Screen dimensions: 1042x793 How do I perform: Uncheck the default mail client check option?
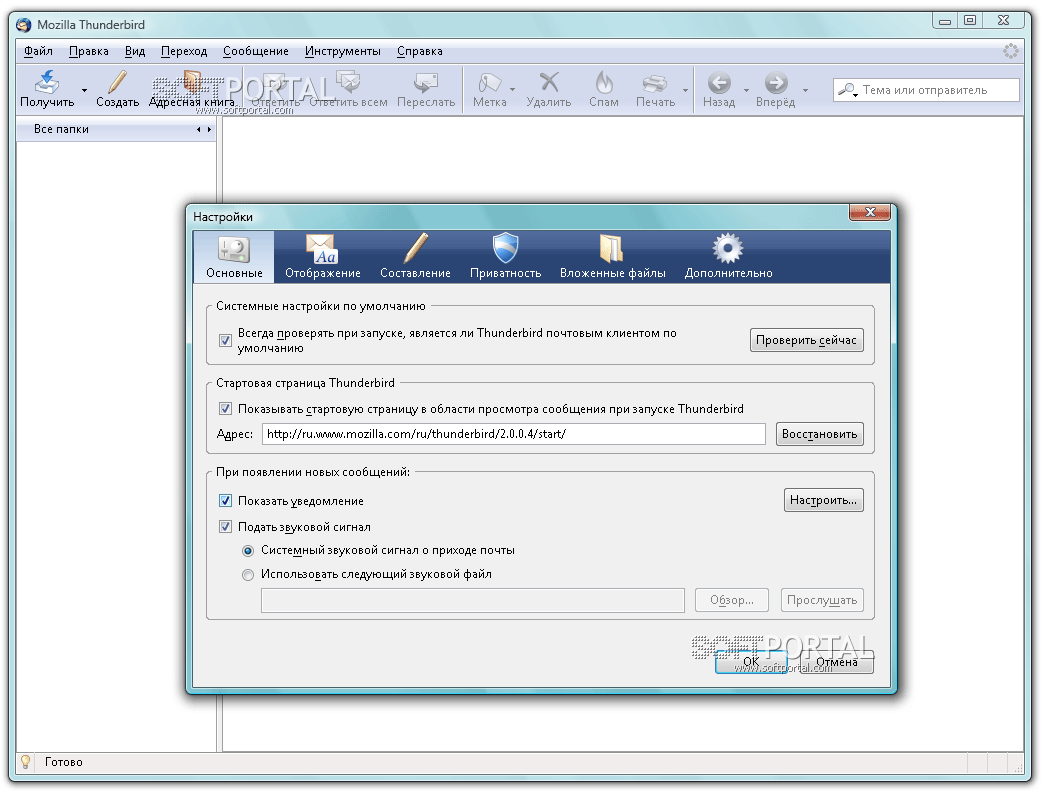[225, 341]
